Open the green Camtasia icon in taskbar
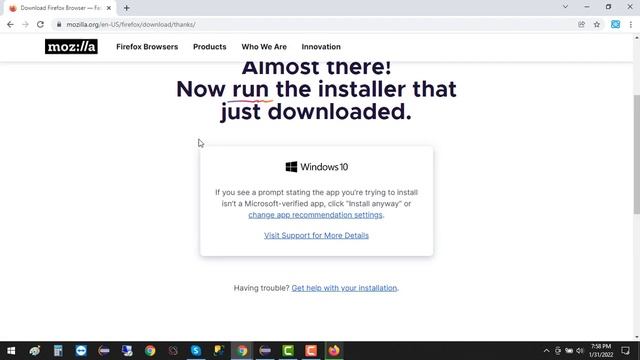This screenshot has width=640, height=360. point(288,351)
